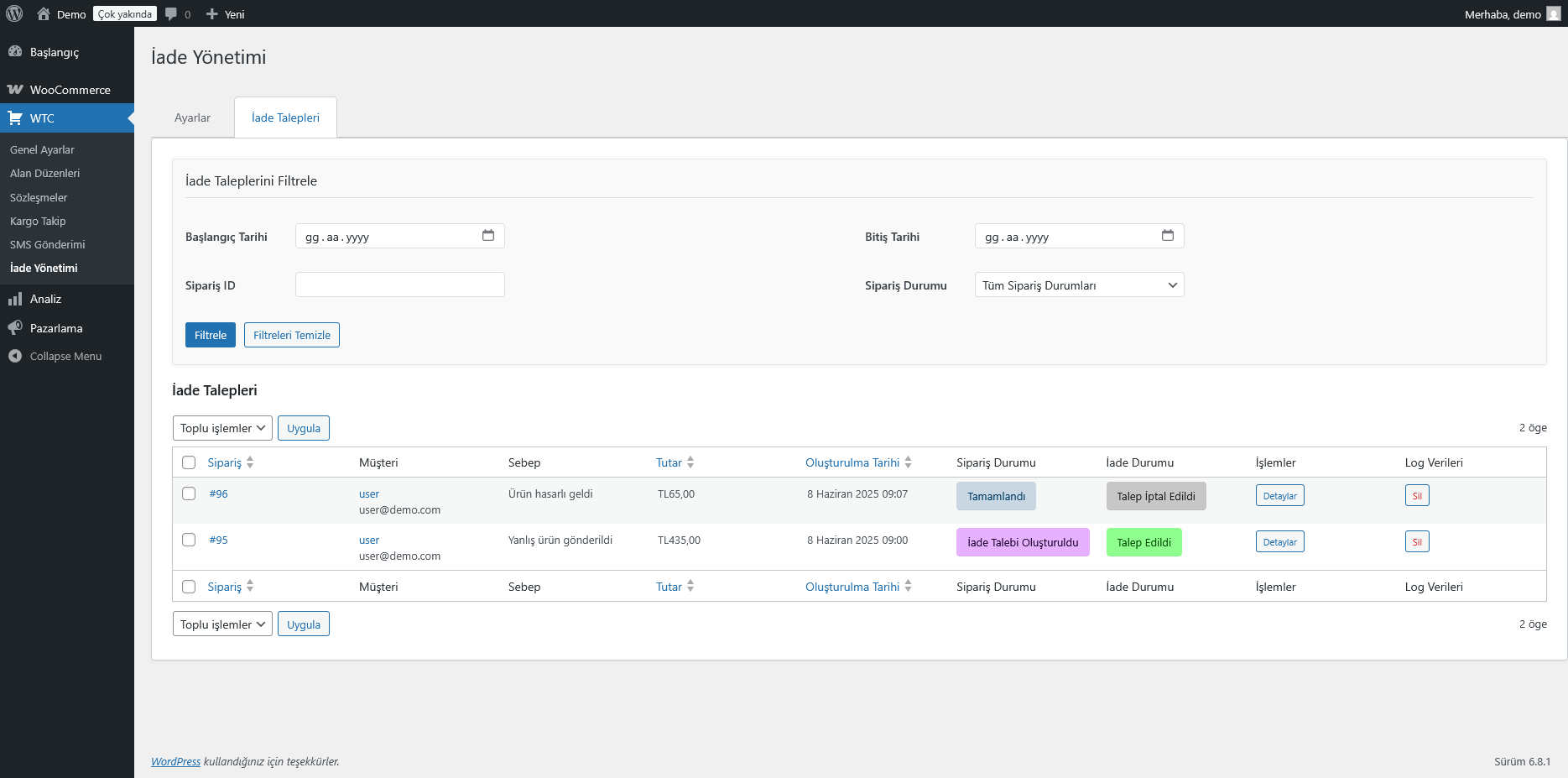This screenshot has width=1568, height=778.
Task: Click the Filtrele button
Action: (211, 335)
